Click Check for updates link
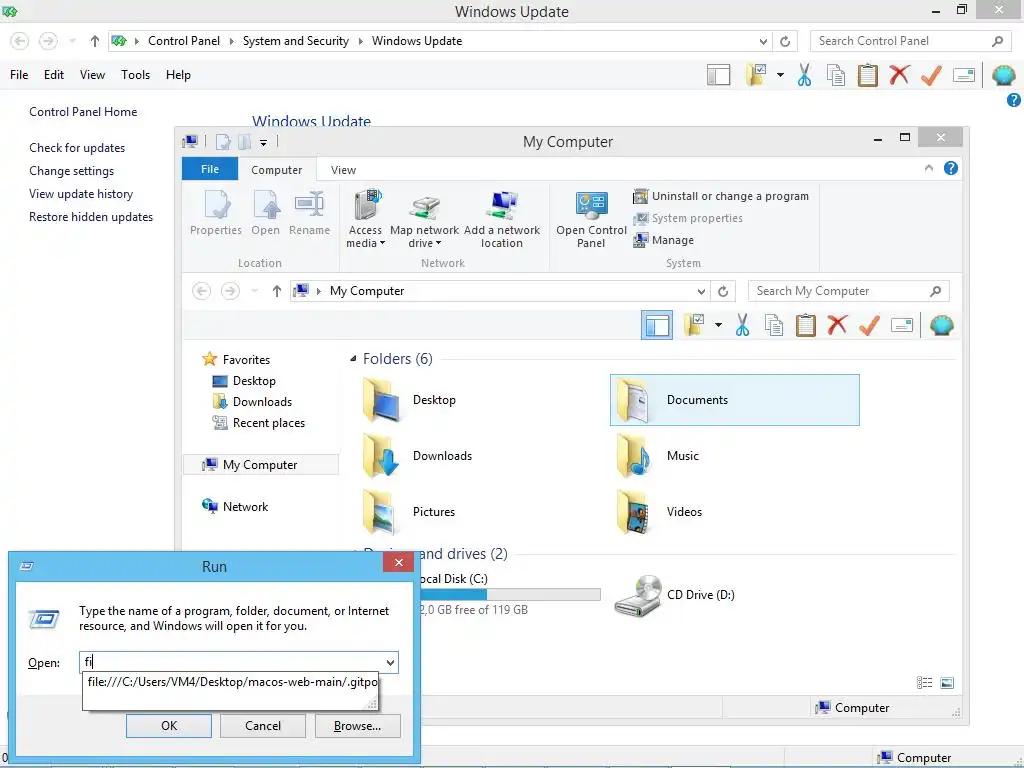 (77, 148)
